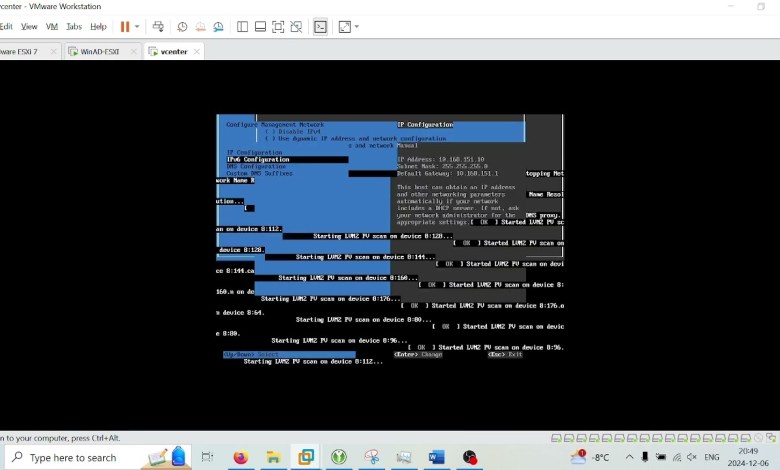Open the power options dropdown arrow beside Pause

click(137, 27)
